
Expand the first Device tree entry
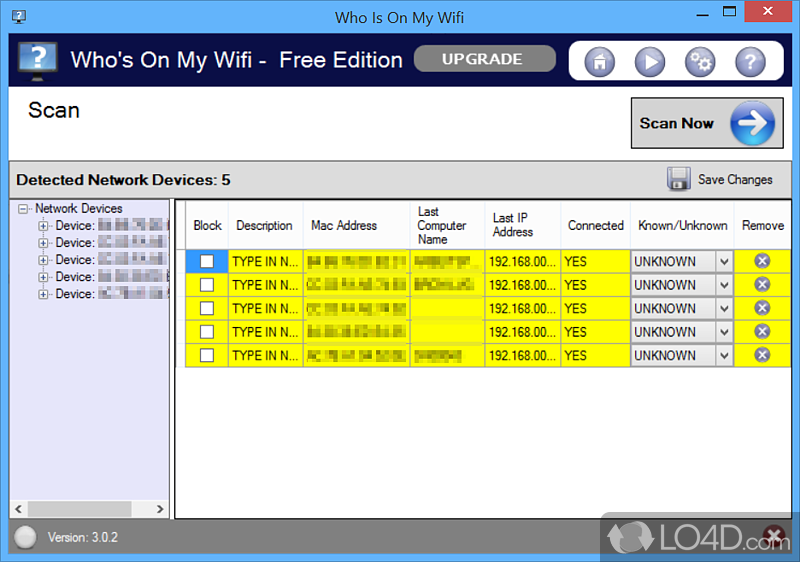43,225
